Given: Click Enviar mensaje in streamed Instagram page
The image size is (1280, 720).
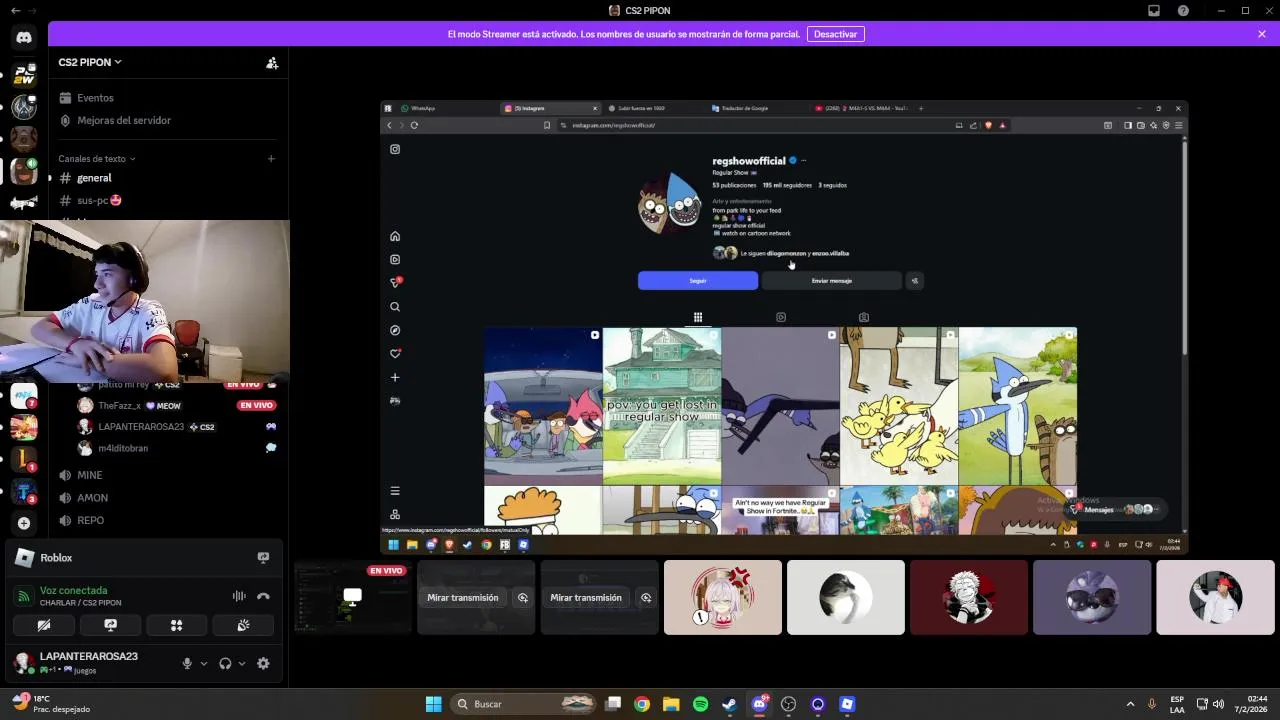Looking at the screenshot, I should pyautogui.click(x=832, y=281).
